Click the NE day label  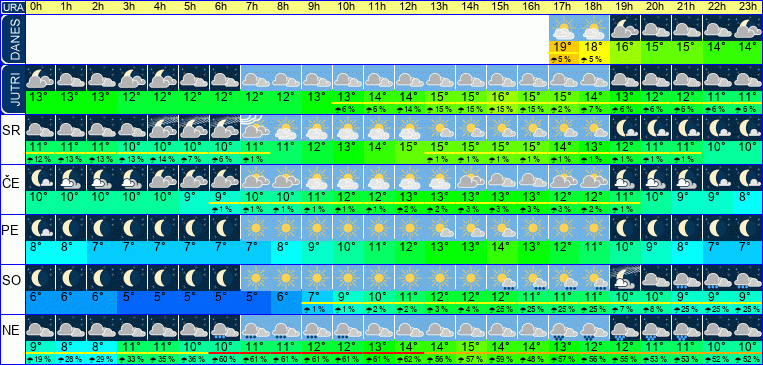click(11, 330)
